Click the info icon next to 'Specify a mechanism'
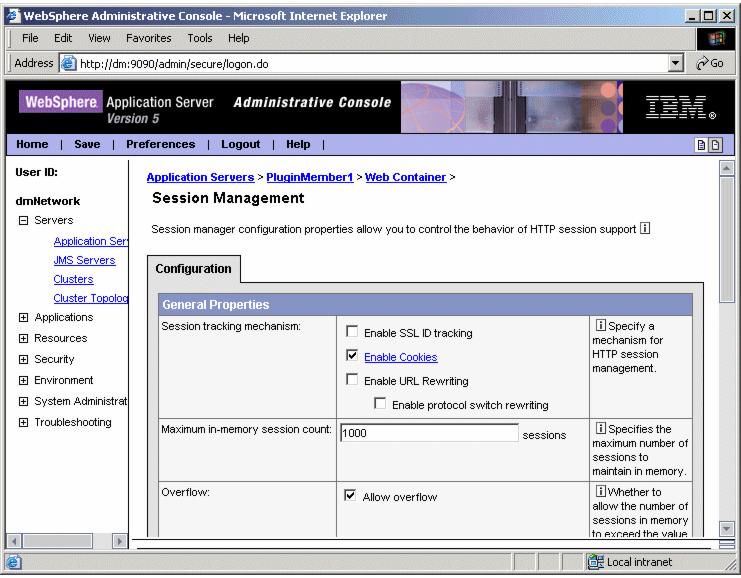Viewport: 741px width, 578px height. [x=600, y=325]
